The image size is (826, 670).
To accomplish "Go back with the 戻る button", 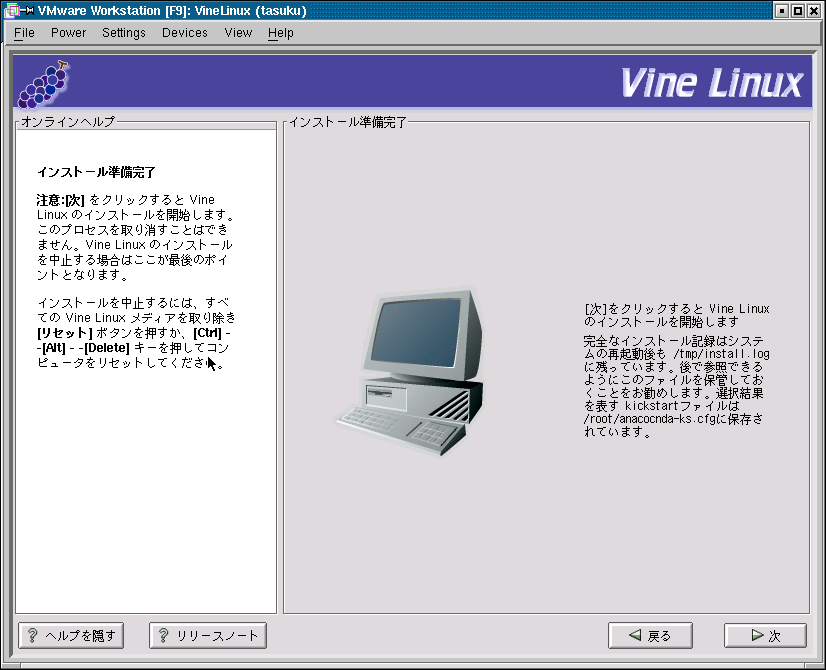I will click(650, 635).
